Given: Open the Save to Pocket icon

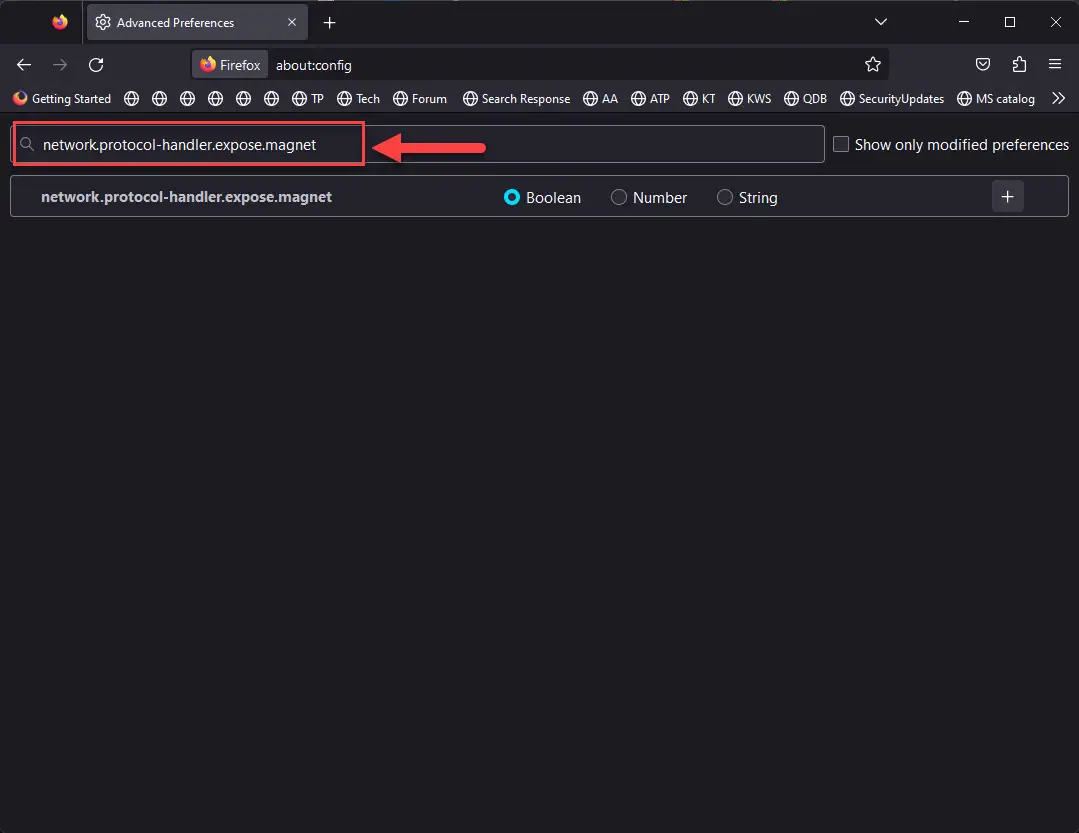Looking at the screenshot, I should tap(983, 65).
